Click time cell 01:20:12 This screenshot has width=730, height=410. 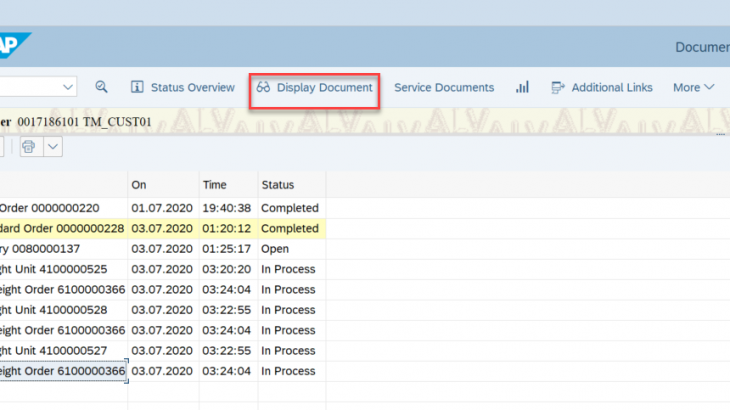(227, 229)
